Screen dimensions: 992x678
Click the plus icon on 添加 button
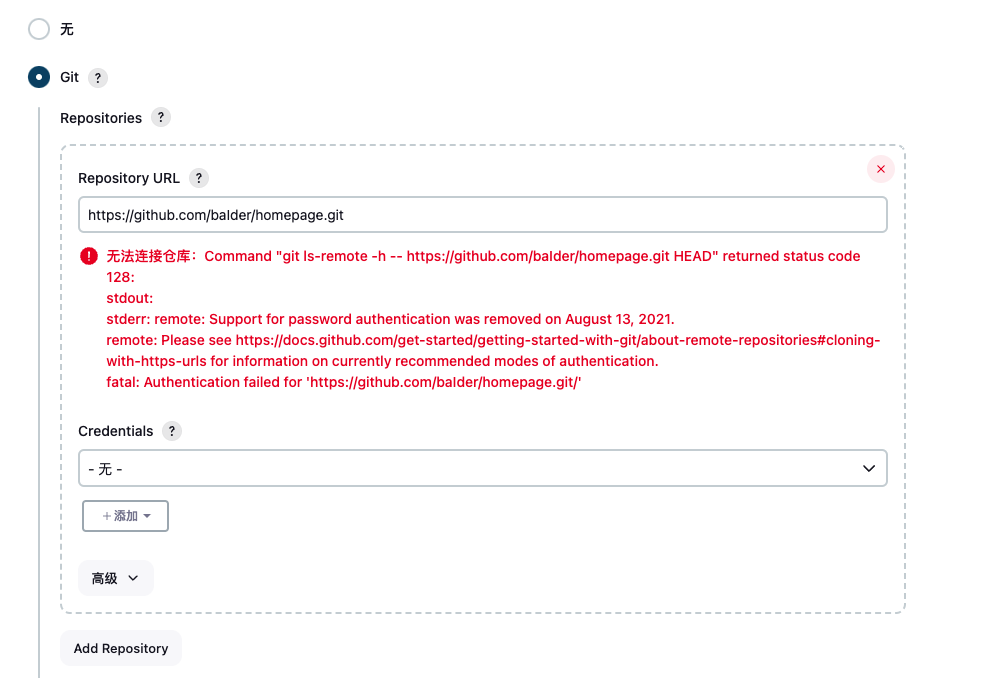coord(107,516)
